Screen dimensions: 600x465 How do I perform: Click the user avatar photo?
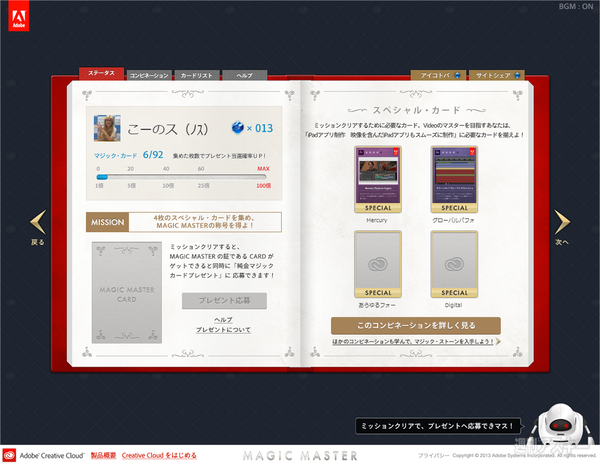tap(107, 128)
